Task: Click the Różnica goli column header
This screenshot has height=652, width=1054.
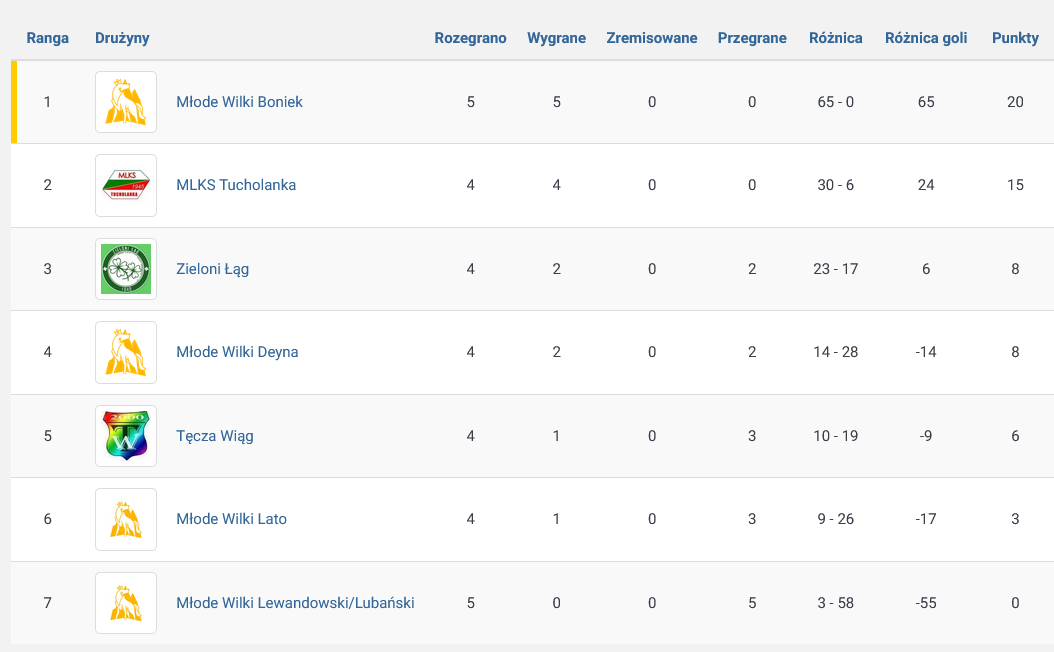Action: 926,38
